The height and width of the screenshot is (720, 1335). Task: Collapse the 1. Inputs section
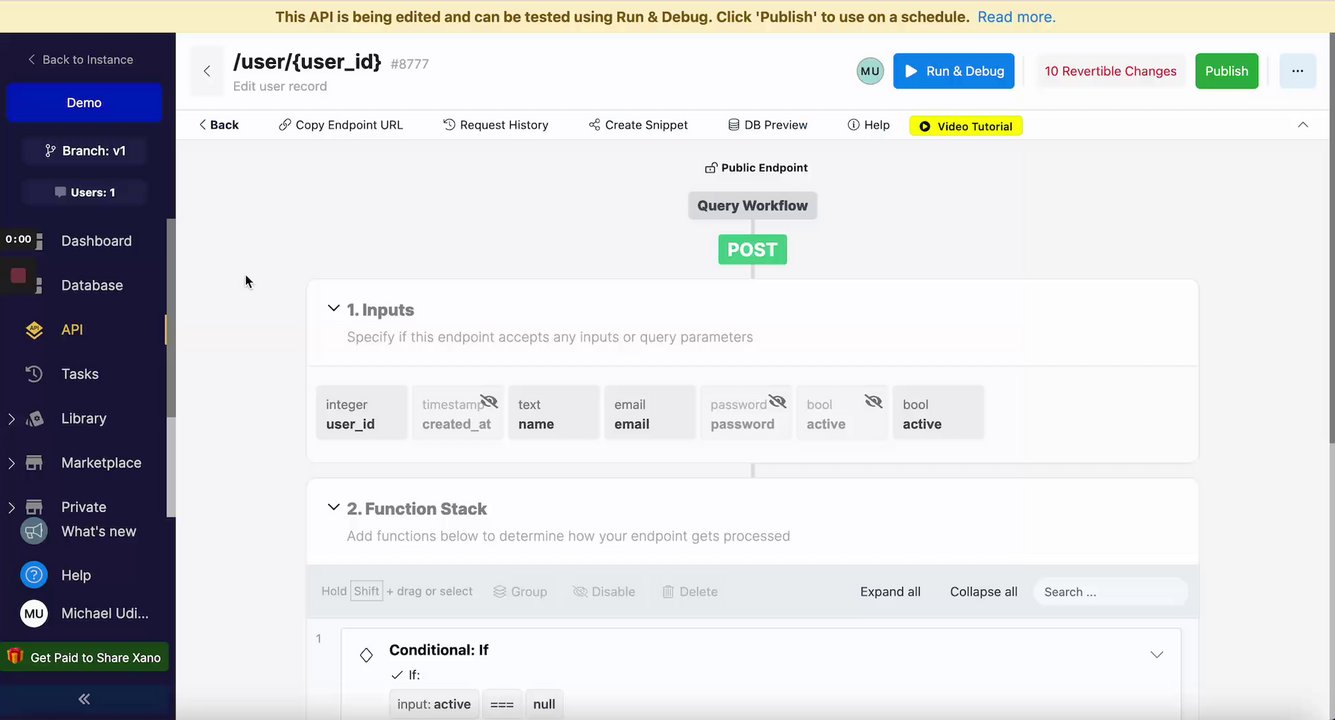tap(334, 309)
